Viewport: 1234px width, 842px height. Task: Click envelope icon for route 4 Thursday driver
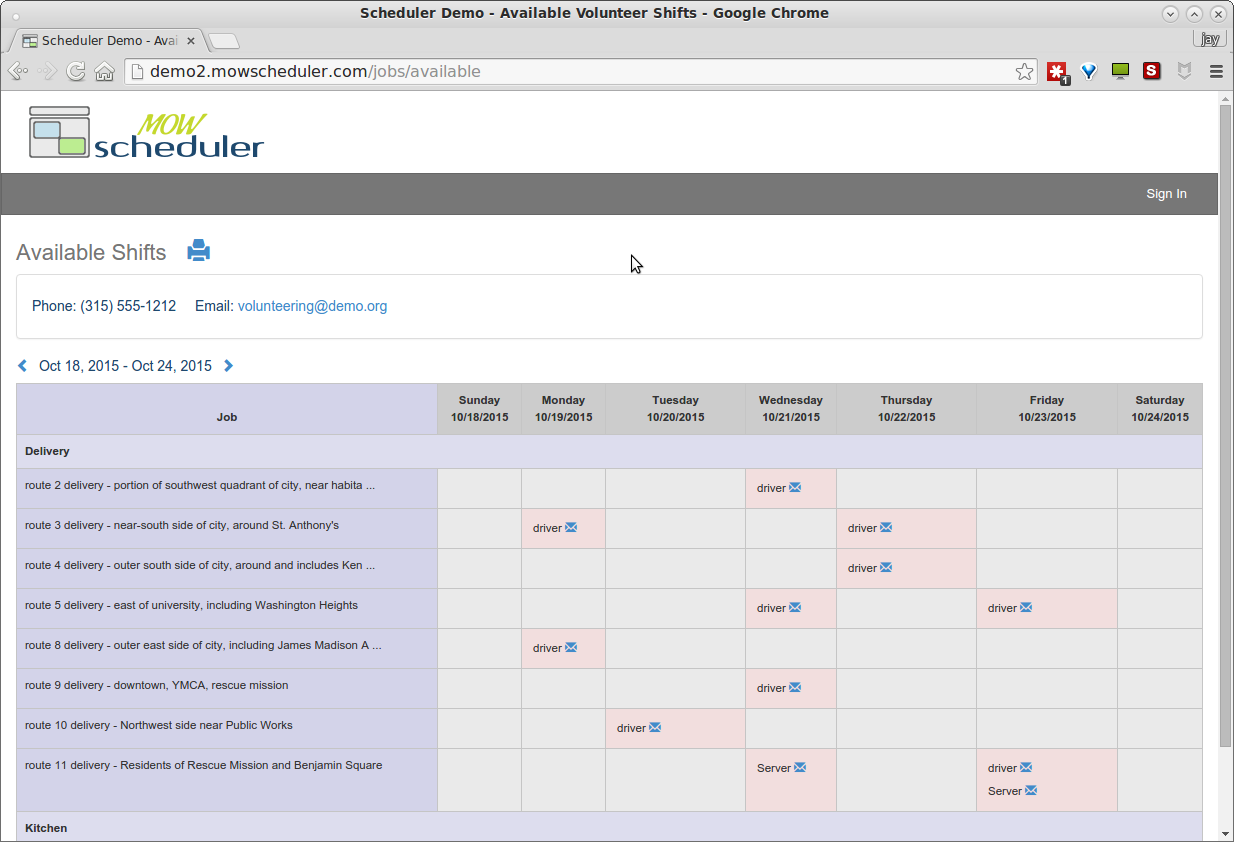click(886, 568)
